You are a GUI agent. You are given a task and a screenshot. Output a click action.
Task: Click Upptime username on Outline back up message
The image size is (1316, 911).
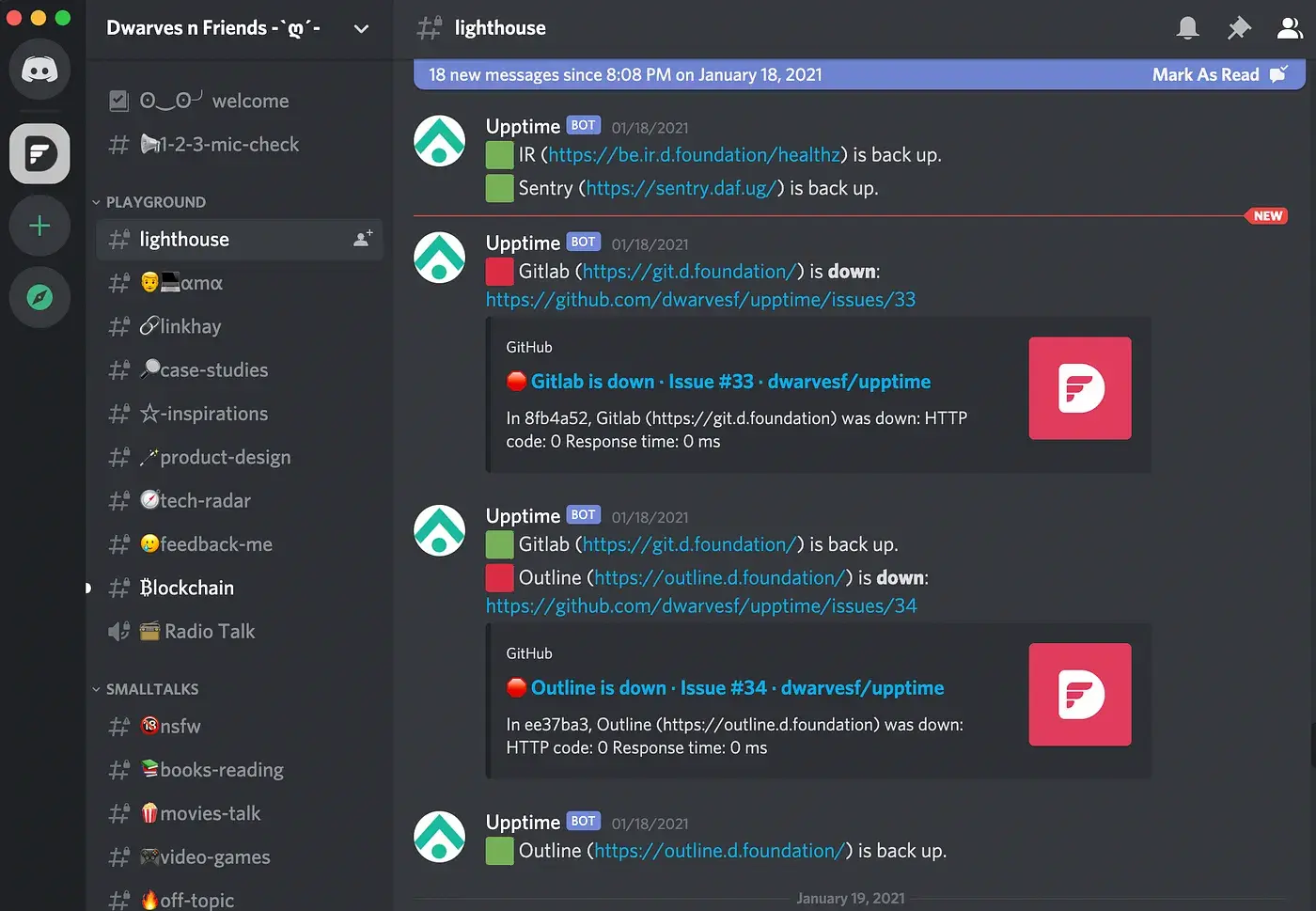pyautogui.click(x=523, y=823)
